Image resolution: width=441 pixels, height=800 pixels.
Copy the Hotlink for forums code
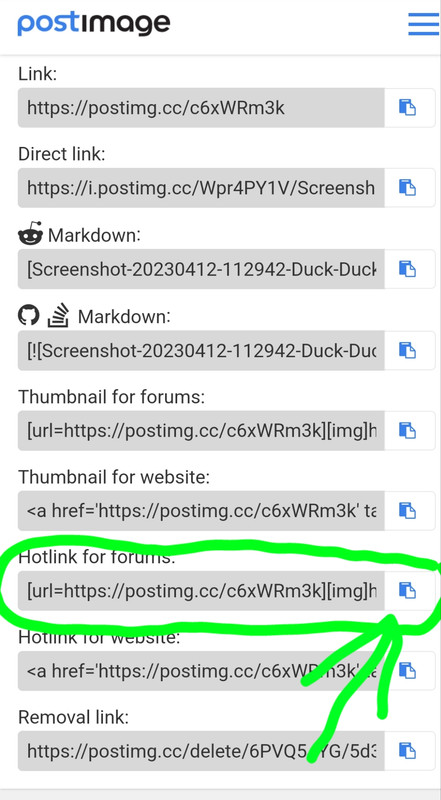pos(409,591)
